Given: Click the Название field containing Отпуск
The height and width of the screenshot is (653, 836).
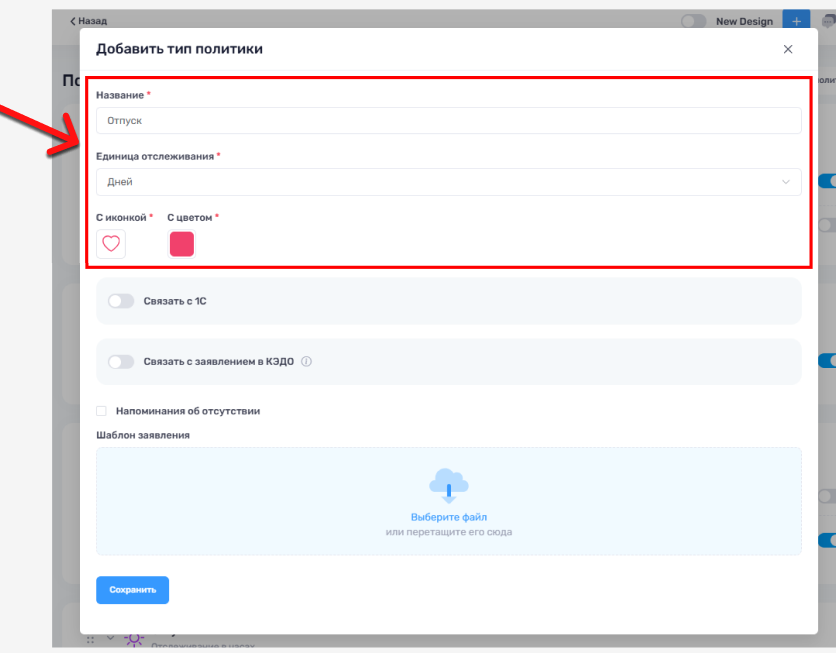Looking at the screenshot, I should [x=449, y=121].
